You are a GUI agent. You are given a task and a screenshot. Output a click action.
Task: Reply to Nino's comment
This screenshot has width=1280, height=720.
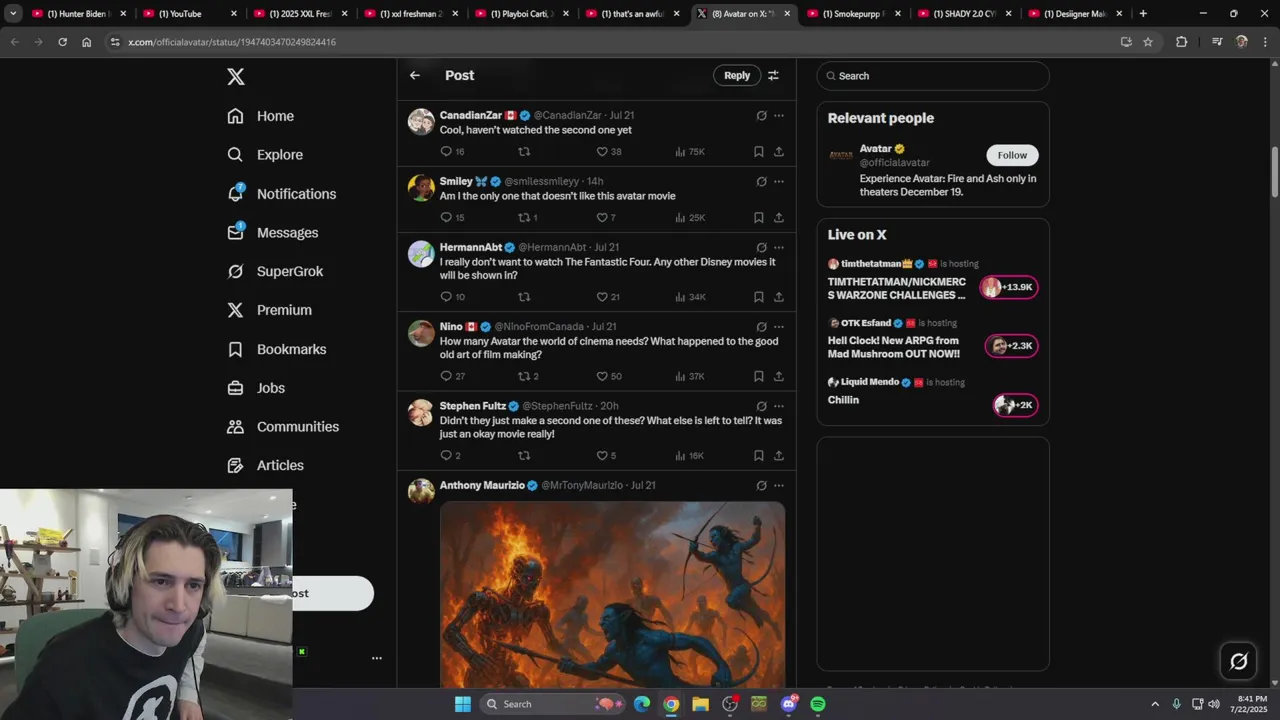[446, 376]
